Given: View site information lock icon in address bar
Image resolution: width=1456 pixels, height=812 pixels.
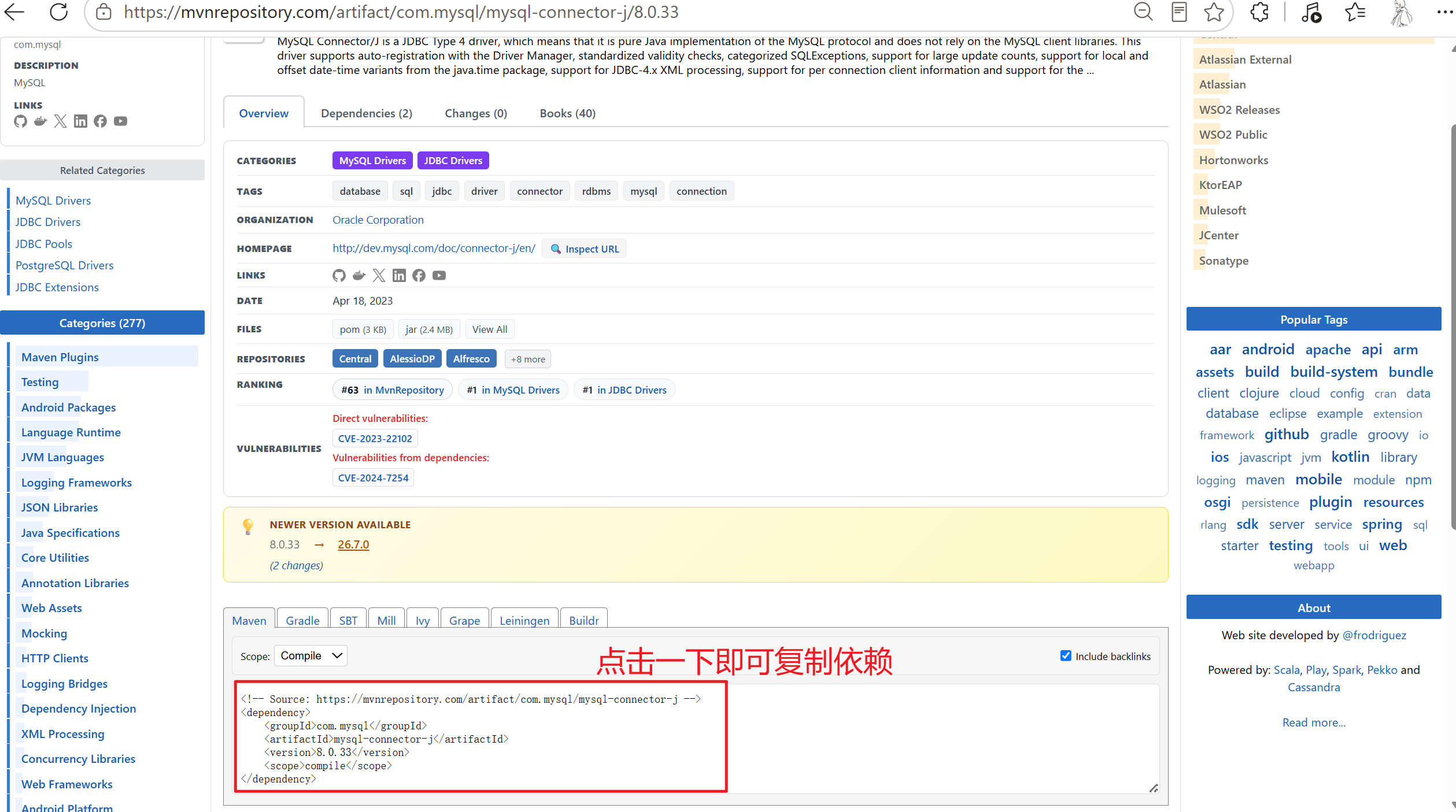Looking at the screenshot, I should [104, 12].
